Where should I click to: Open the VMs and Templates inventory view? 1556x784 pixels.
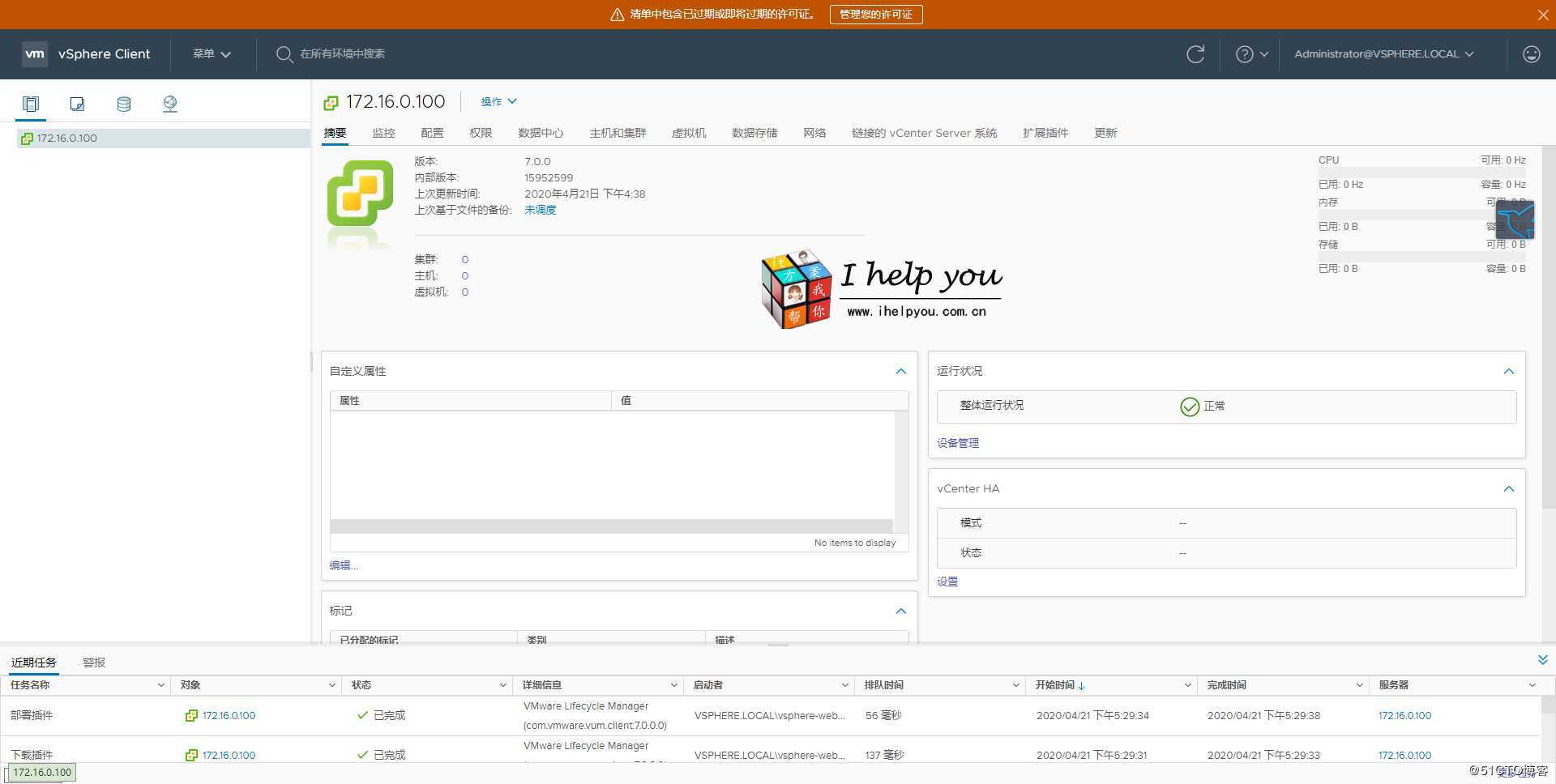(x=77, y=104)
